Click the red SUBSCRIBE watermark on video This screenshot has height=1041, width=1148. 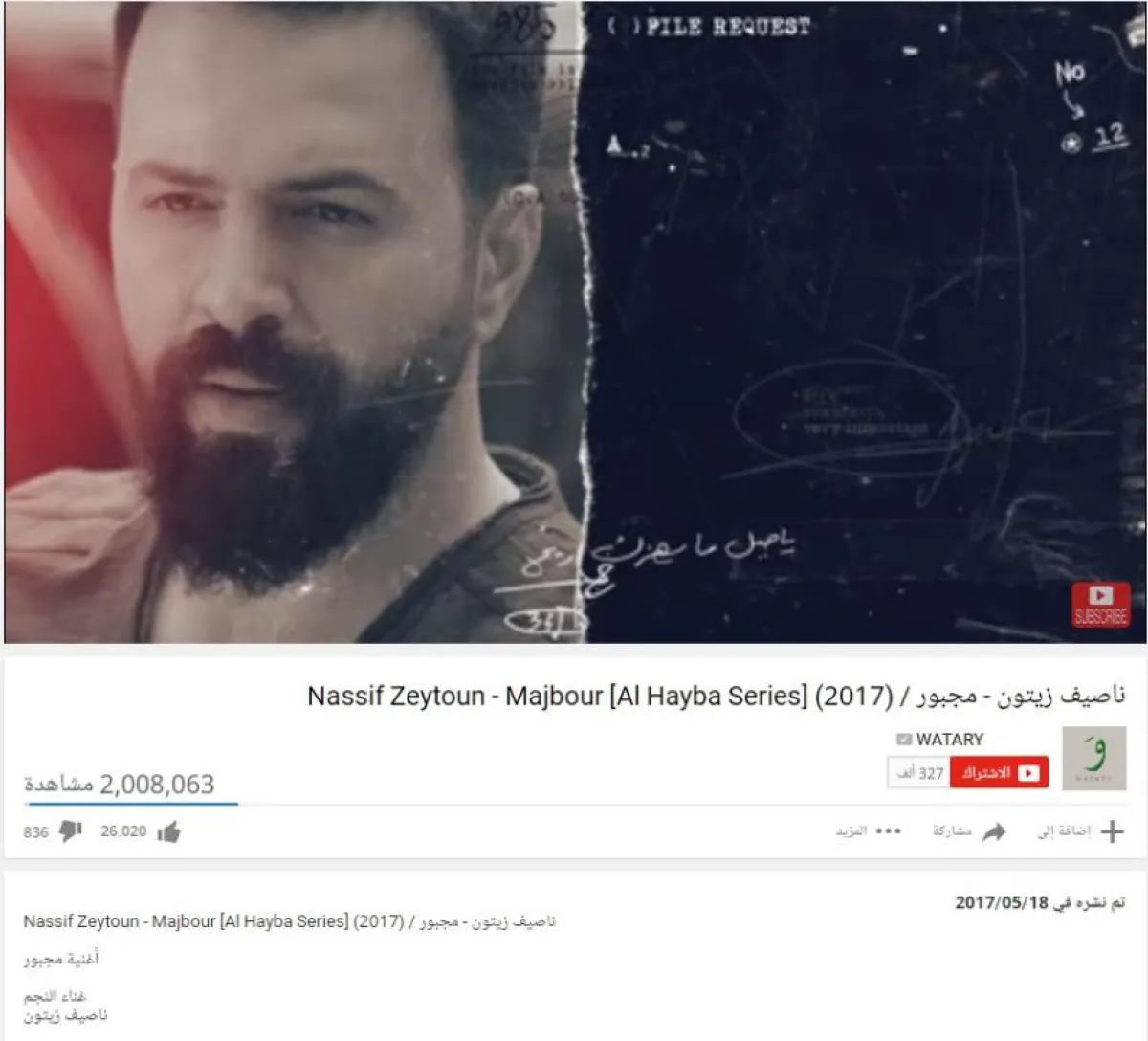point(1100,606)
